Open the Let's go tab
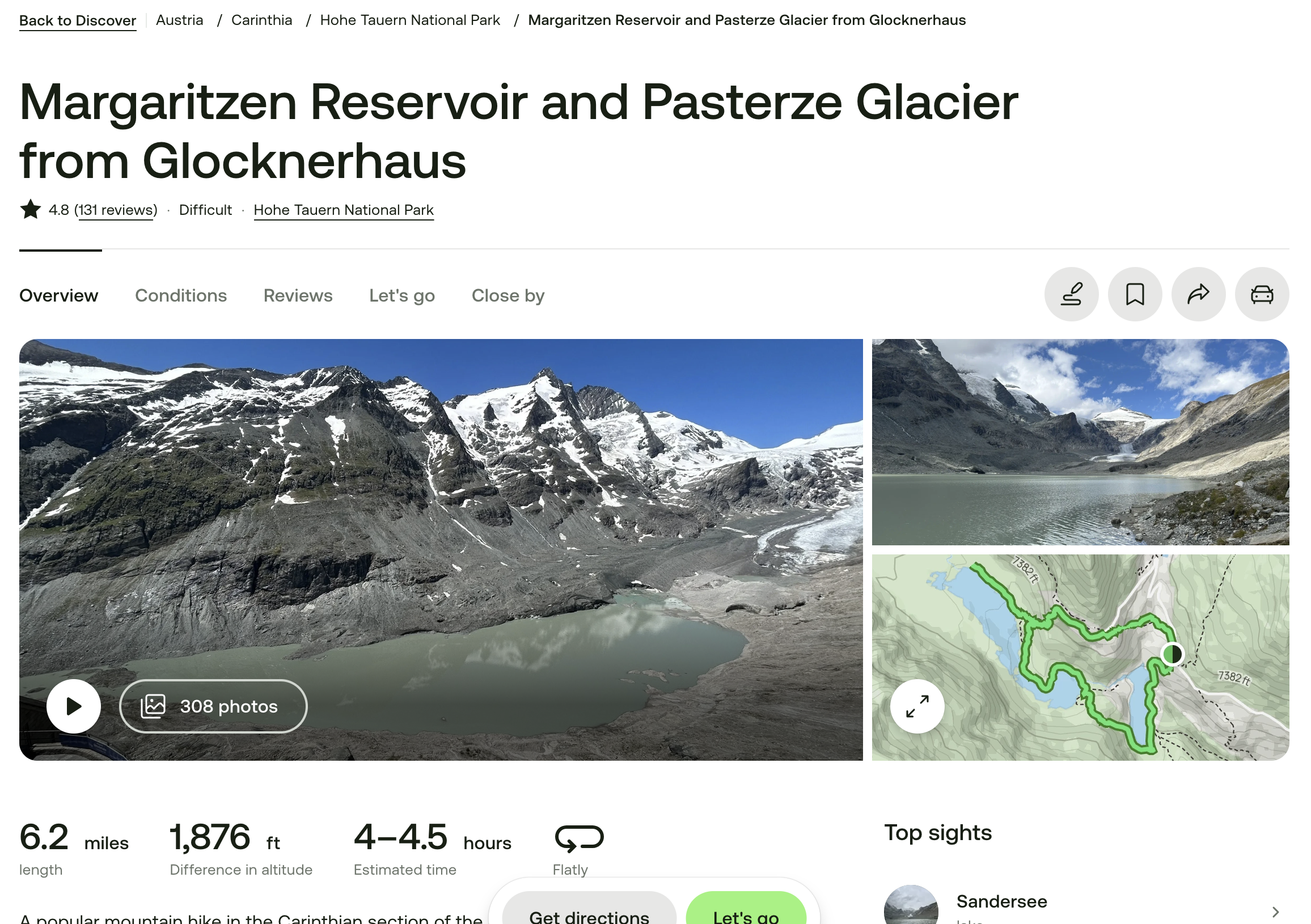 [x=401, y=296]
